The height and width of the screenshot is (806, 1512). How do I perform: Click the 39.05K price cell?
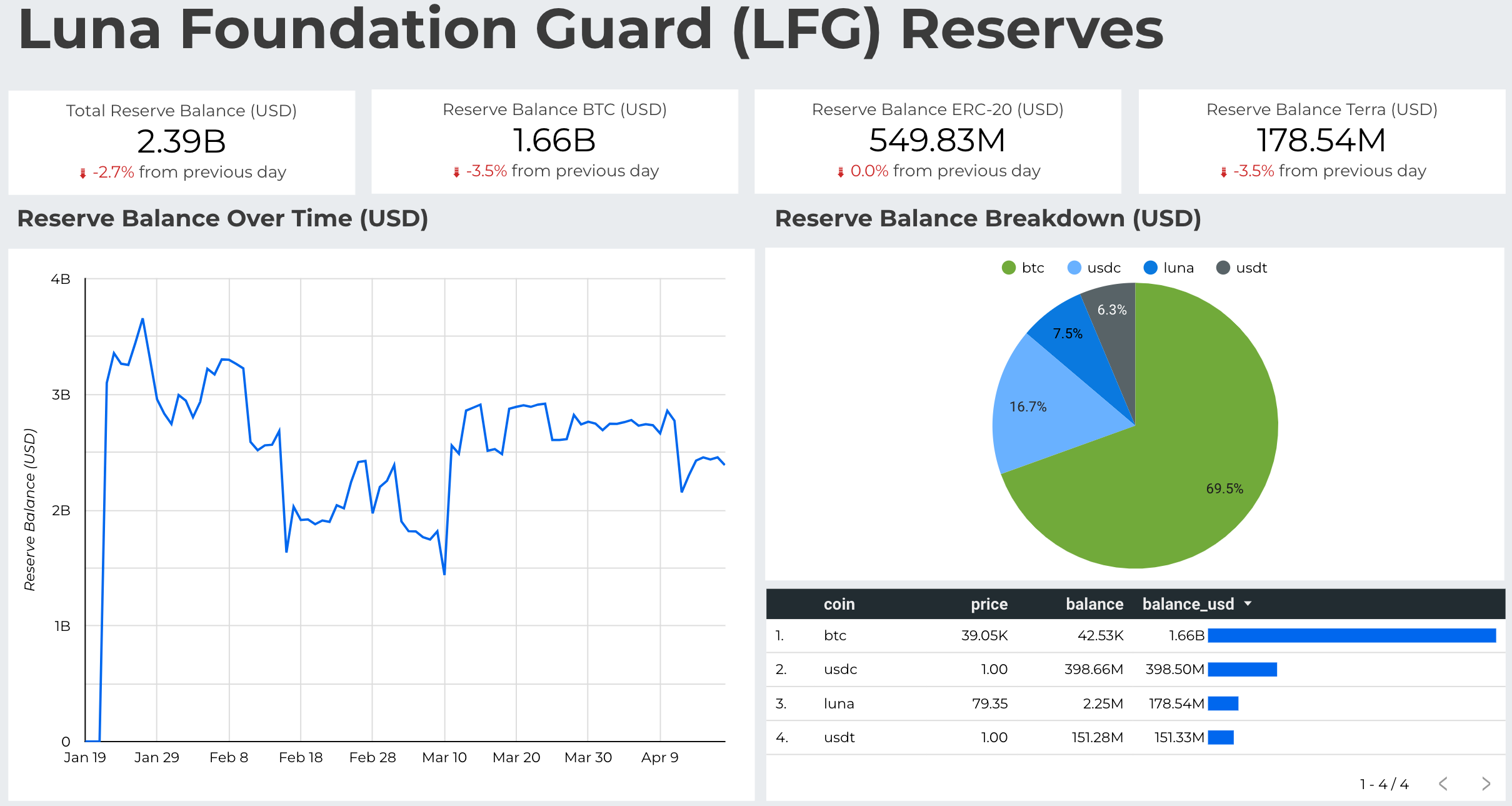[x=984, y=635]
